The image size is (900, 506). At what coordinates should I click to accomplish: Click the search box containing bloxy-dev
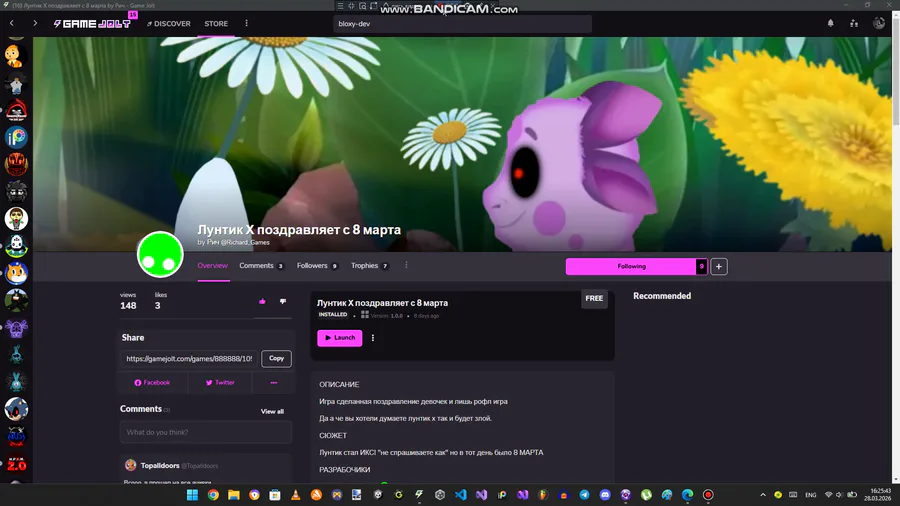click(462, 24)
